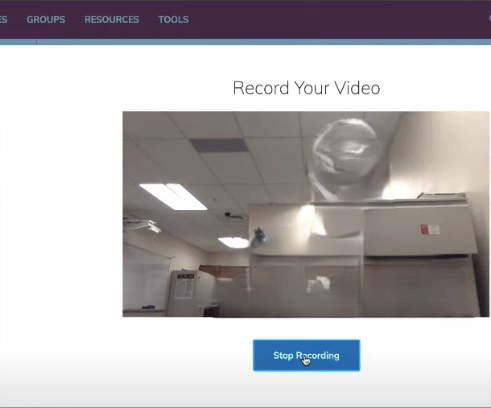Click the partially visible icon at the navigation bar's right edge

(x=490, y=18)
